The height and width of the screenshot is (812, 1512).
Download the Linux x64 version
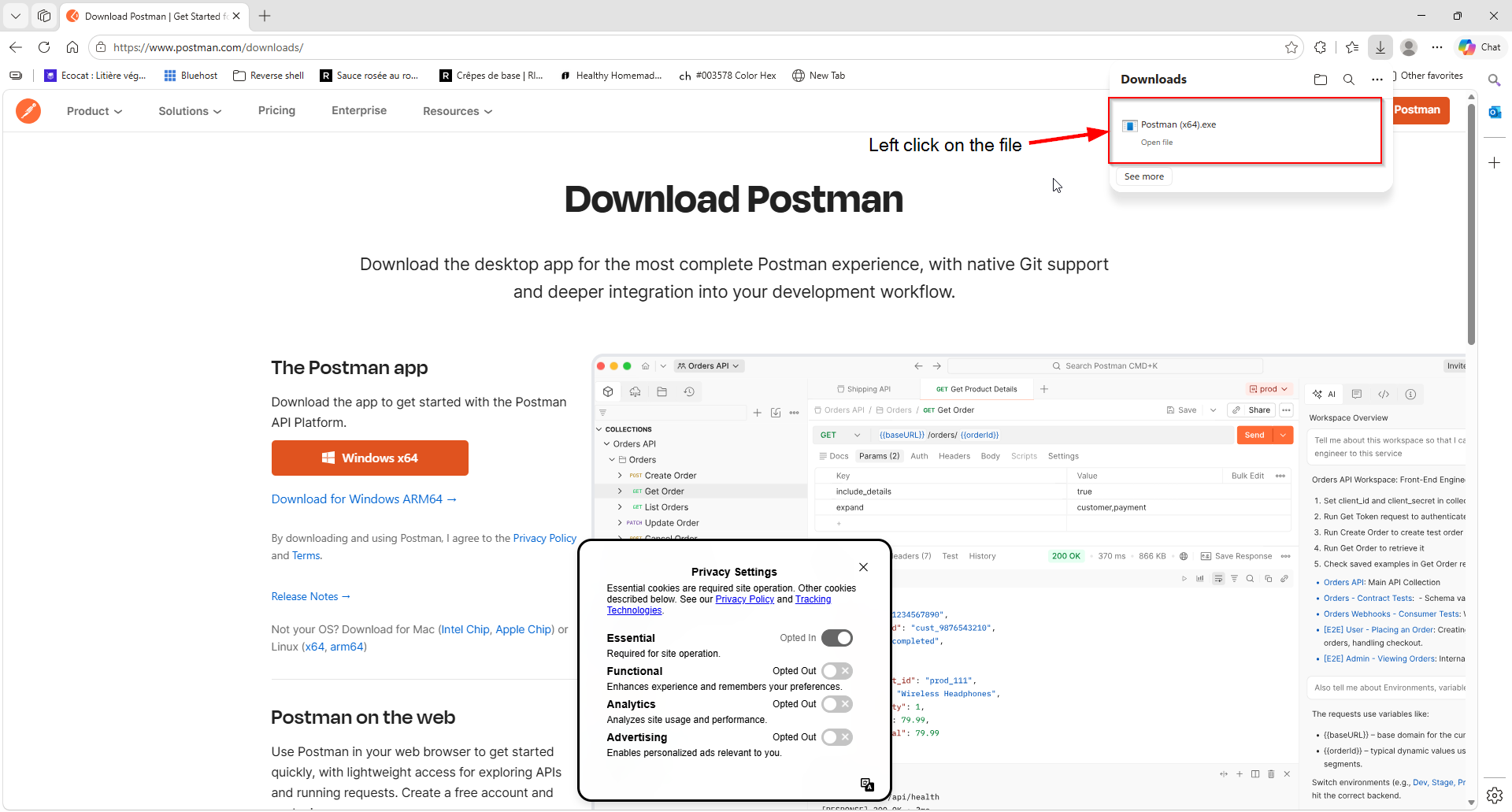315,647
